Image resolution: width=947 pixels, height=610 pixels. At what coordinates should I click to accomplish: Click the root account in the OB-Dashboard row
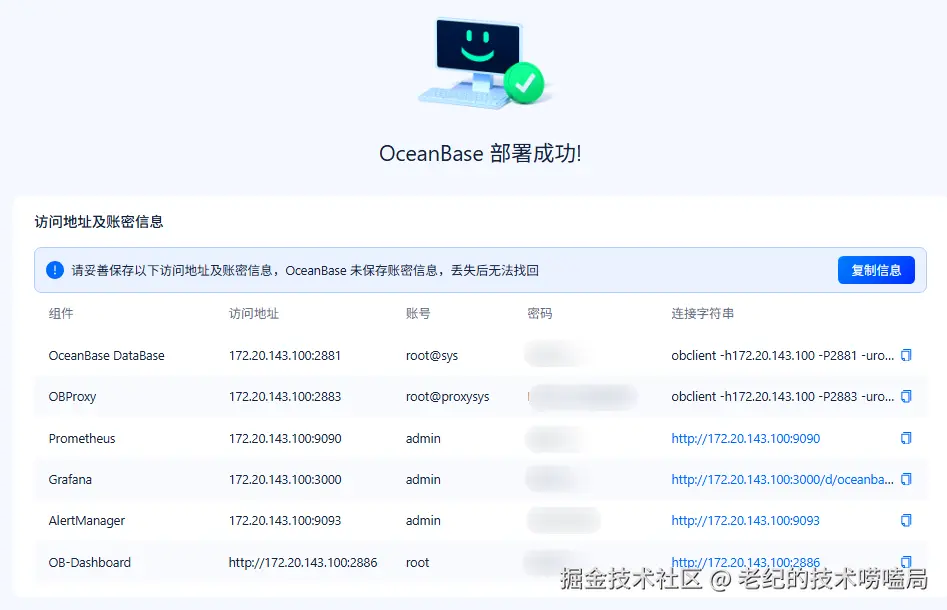click(417, 562)
